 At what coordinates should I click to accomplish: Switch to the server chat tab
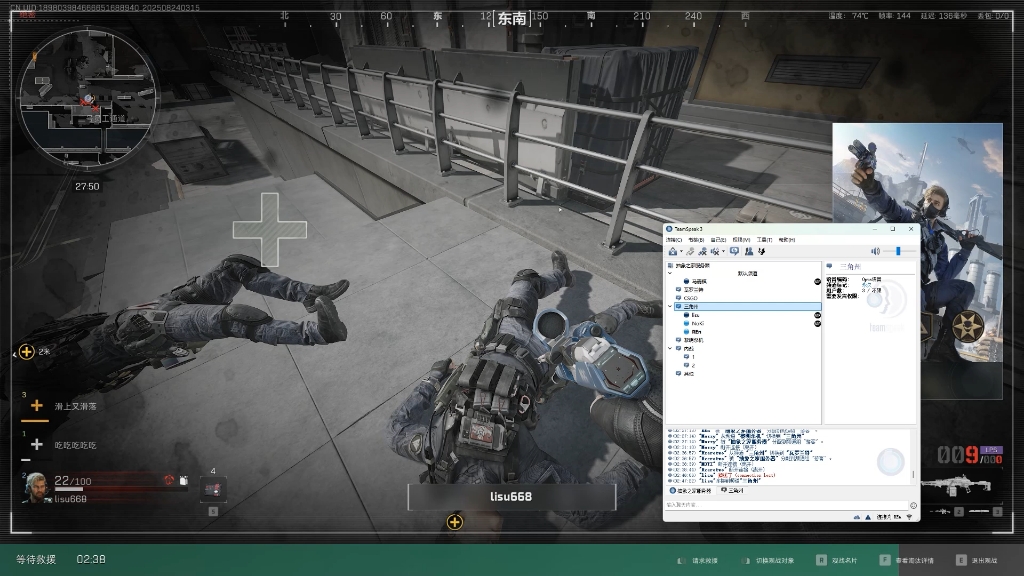pos(691,490)
